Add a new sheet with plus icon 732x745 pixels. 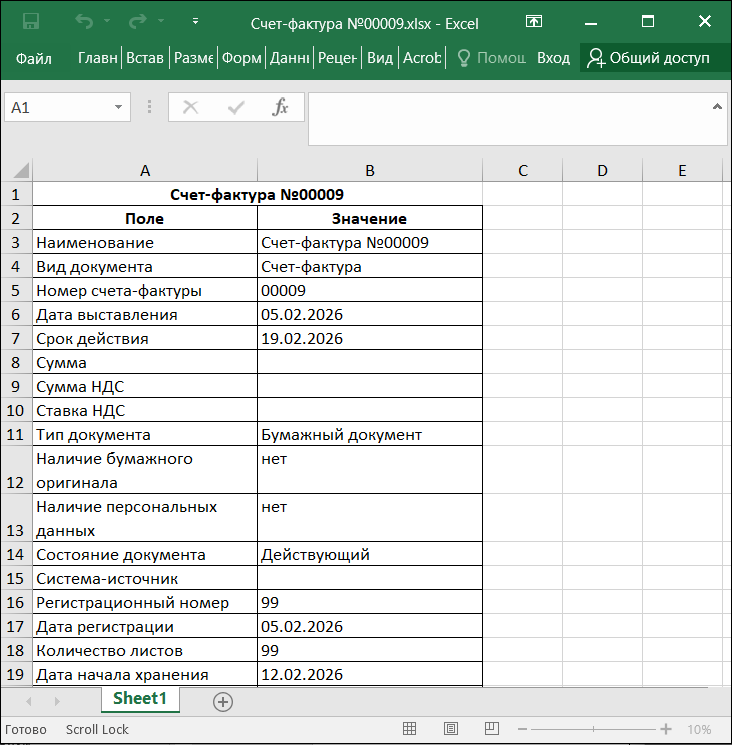[x=223, y=702]
